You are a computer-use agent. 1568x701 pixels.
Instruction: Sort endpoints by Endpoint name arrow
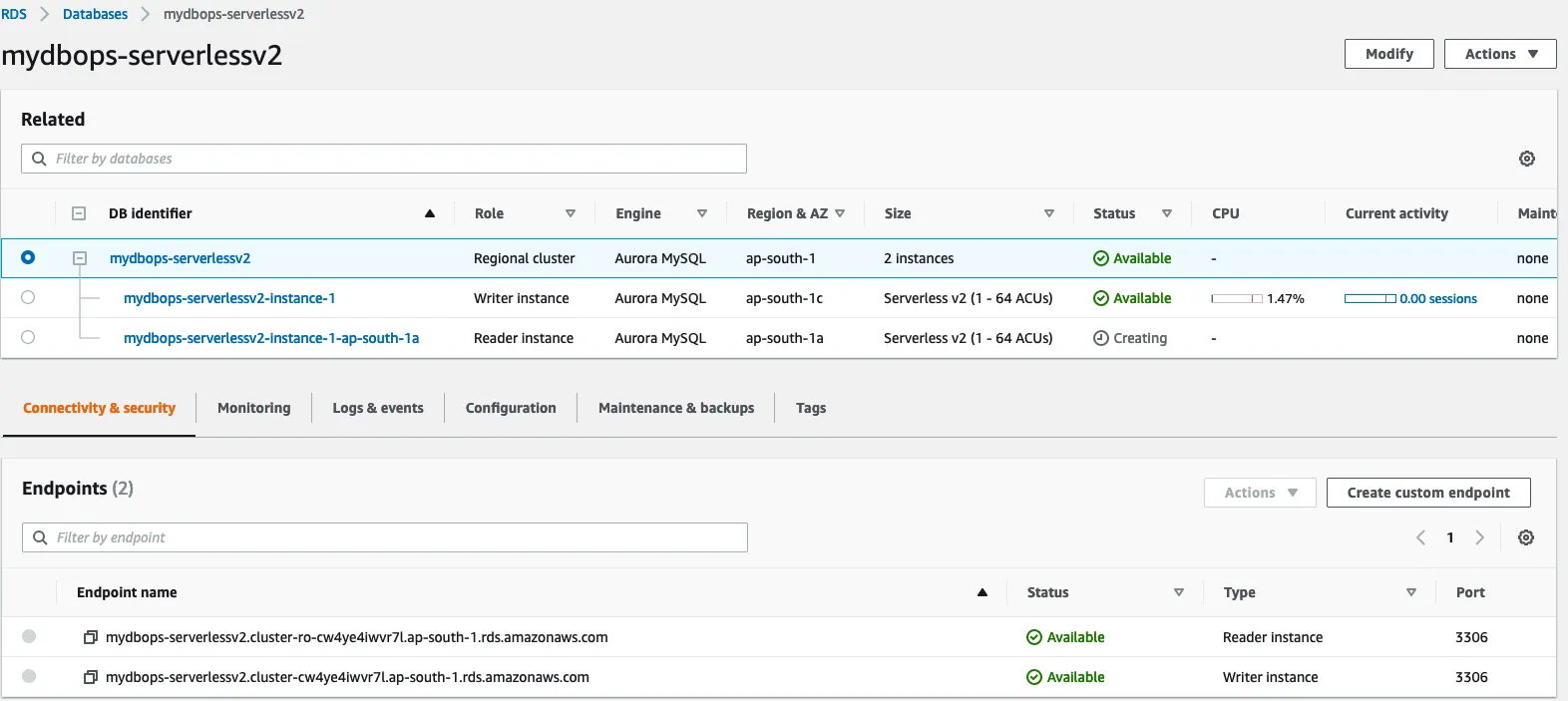pyautogui.click(x=982, y=592)
